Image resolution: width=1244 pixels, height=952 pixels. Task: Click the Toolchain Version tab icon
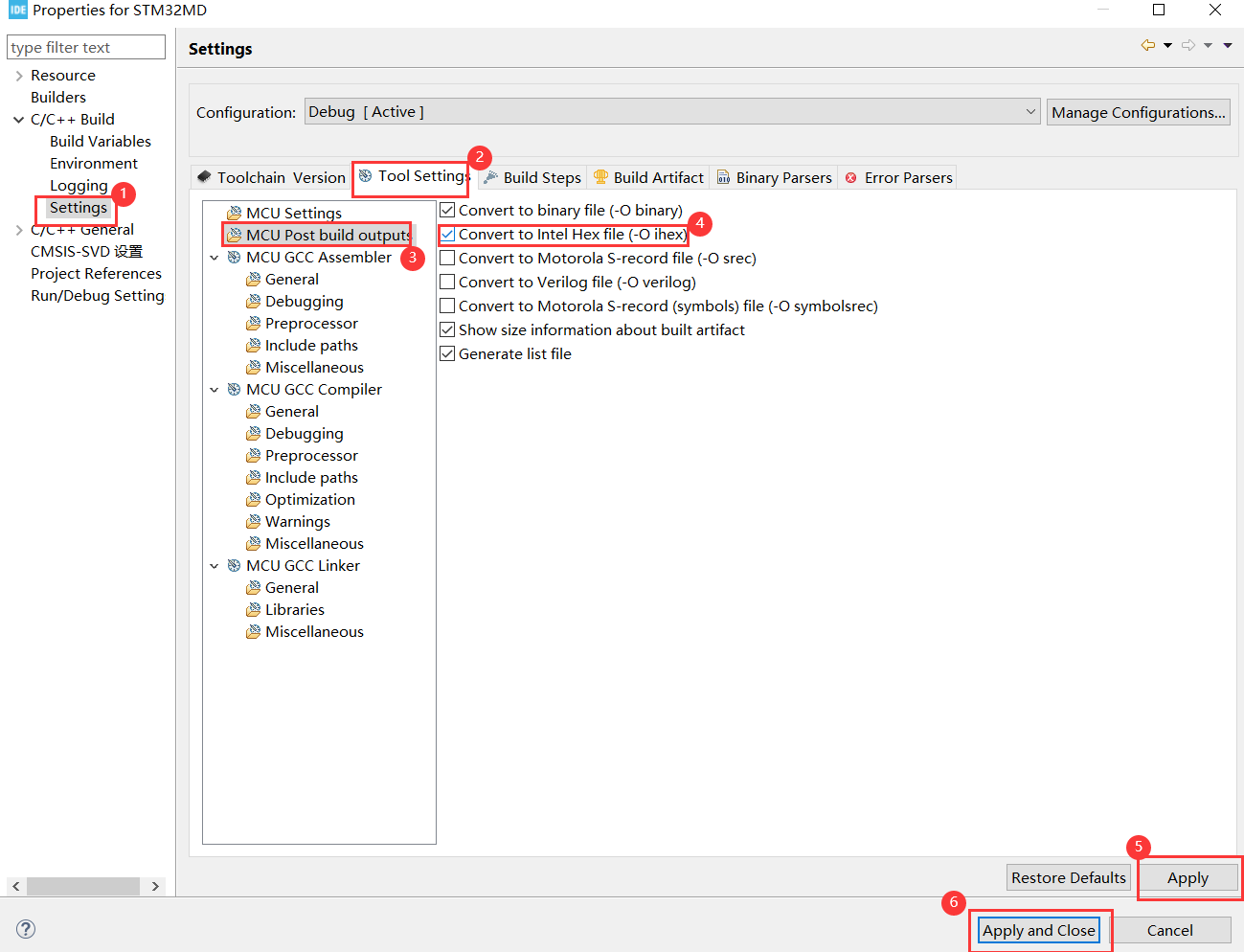204,177
